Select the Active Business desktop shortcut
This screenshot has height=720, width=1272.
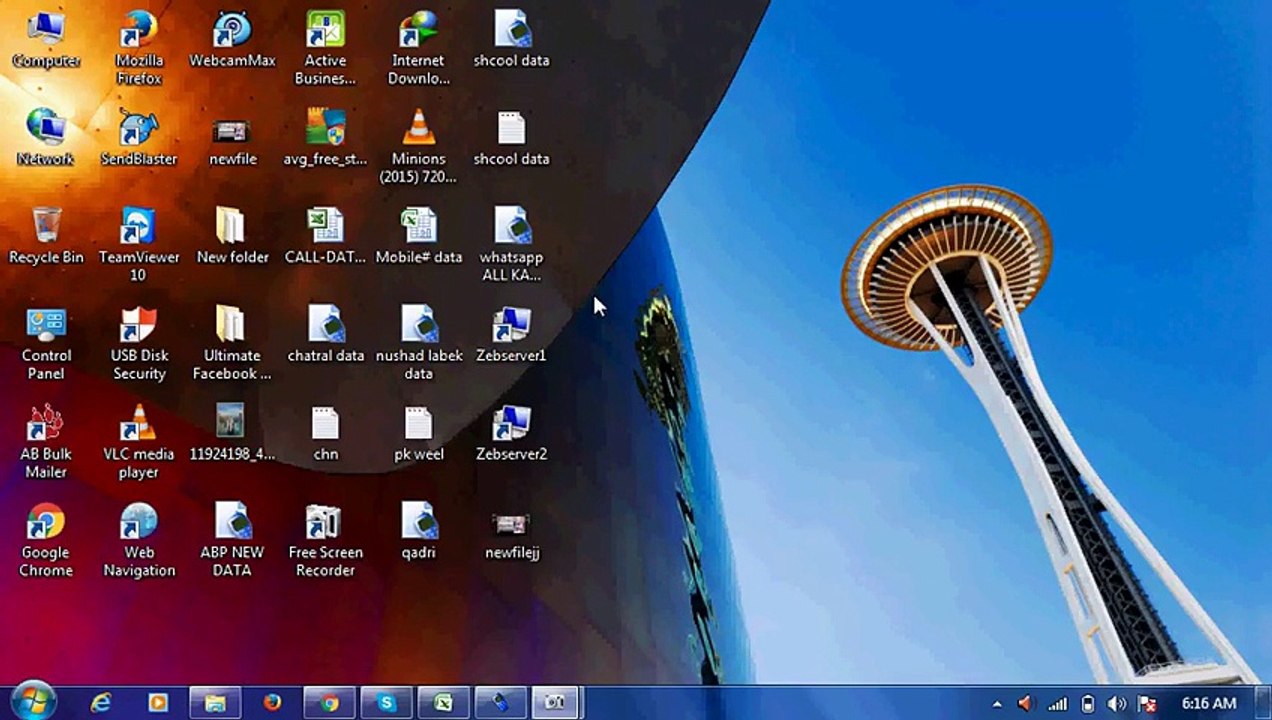325,48
